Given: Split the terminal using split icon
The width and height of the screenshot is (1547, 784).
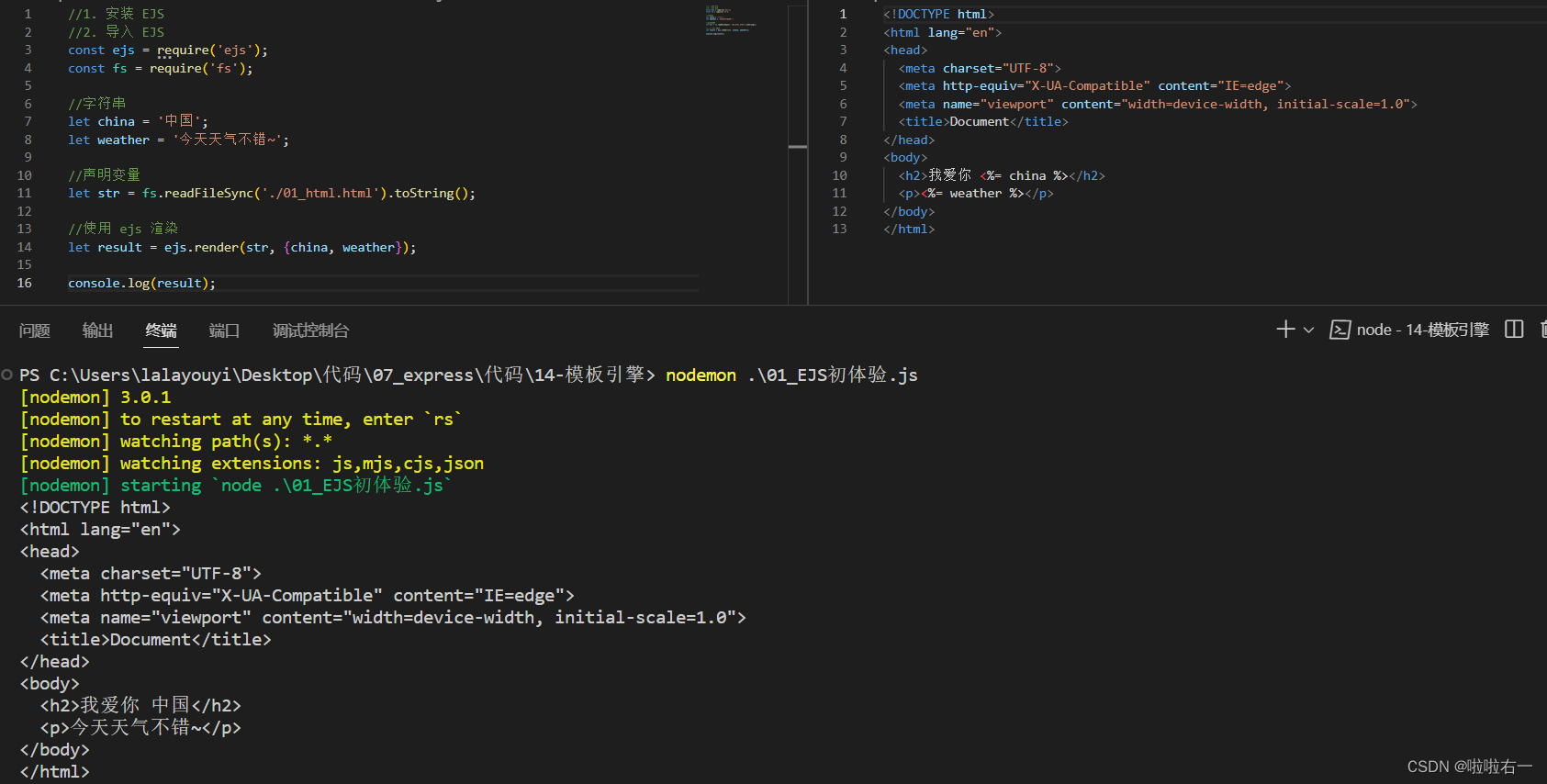Looking at the screenshot, I should tap(1514, 330).
